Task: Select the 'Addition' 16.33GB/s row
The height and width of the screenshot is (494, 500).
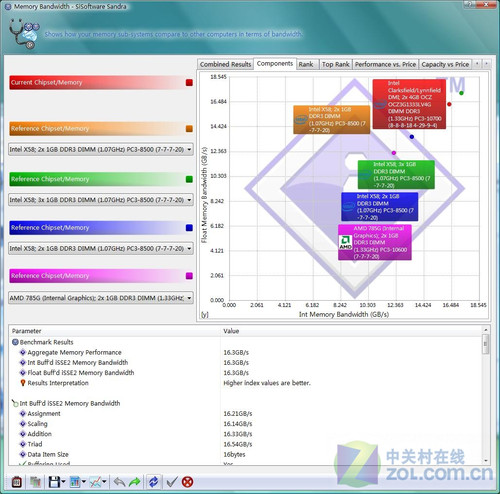Action: tap(245, 434)
